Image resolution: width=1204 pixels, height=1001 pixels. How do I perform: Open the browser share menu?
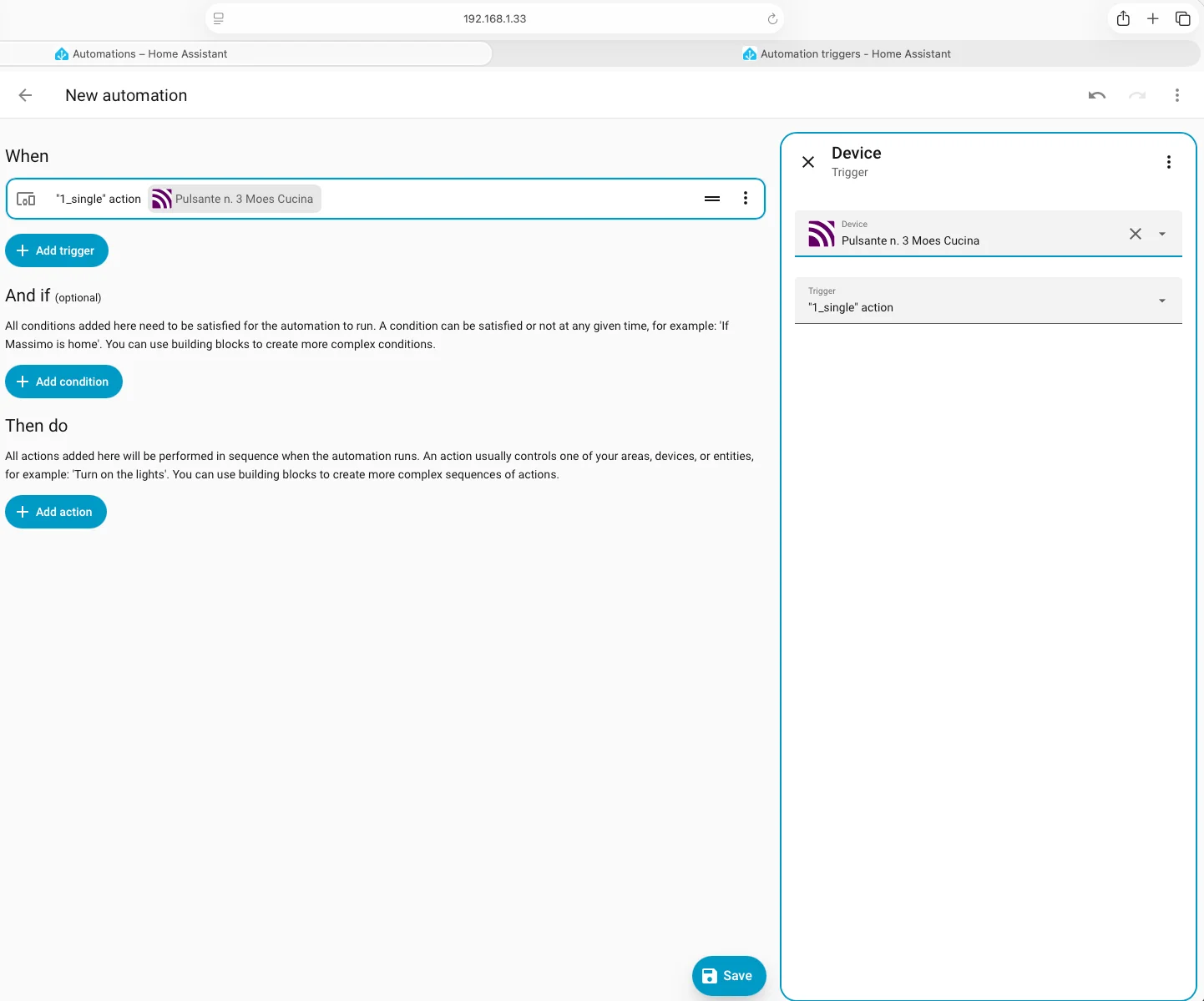point(1123,18)
